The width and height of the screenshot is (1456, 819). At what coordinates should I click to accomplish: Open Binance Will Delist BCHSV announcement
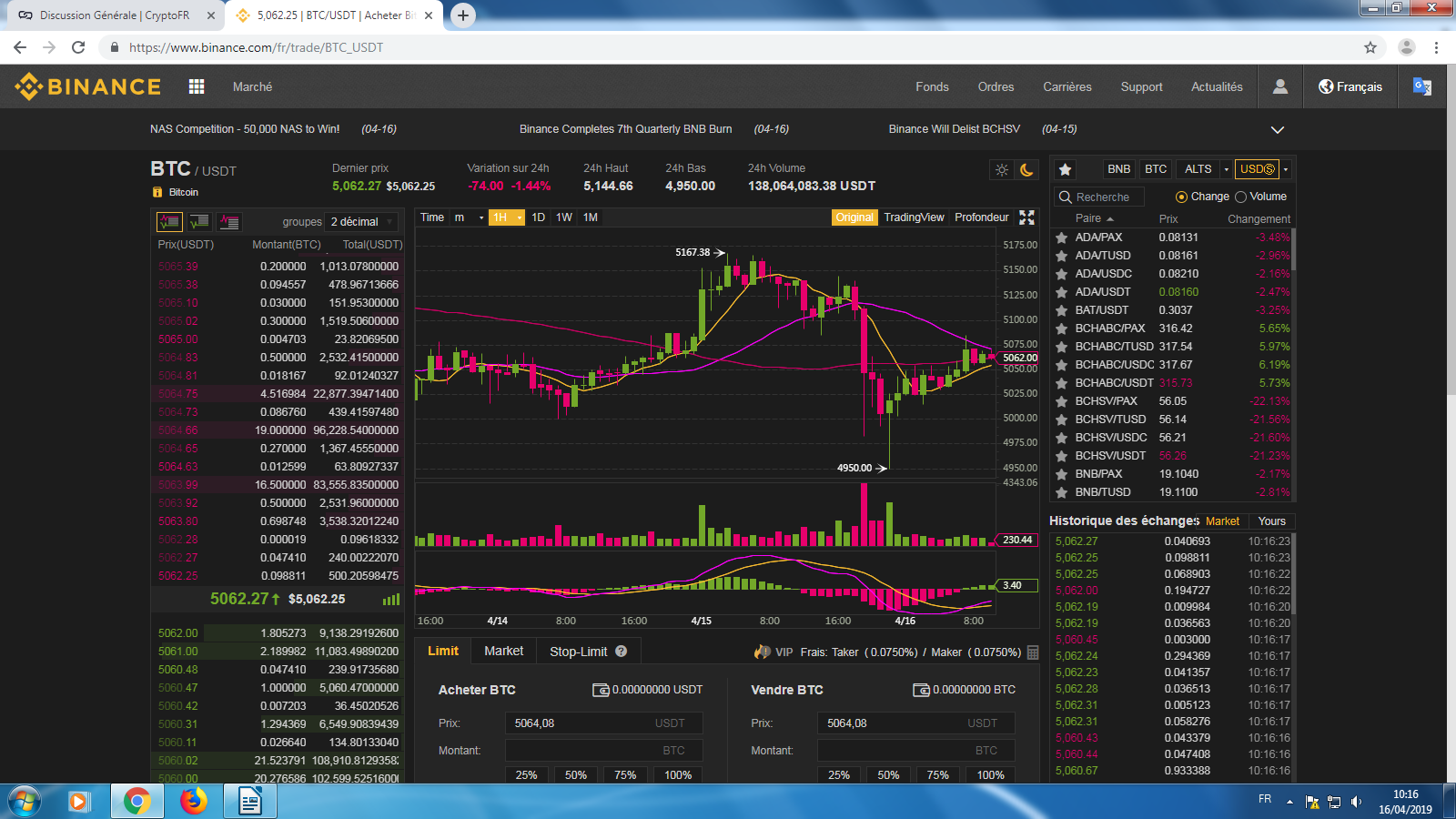pyautogui.click(x=954, y=129)
